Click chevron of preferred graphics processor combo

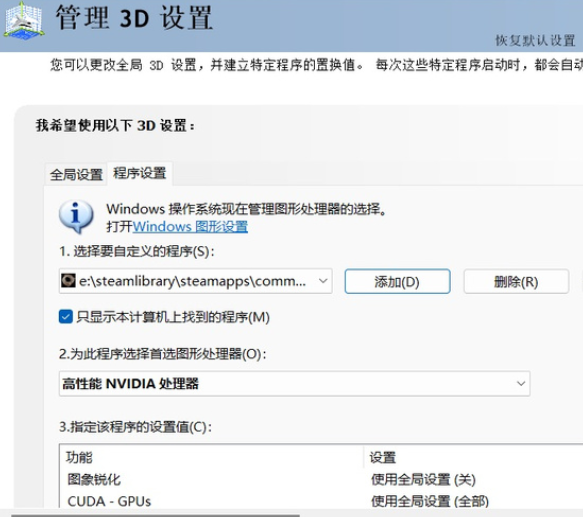[x=521, y=383]
